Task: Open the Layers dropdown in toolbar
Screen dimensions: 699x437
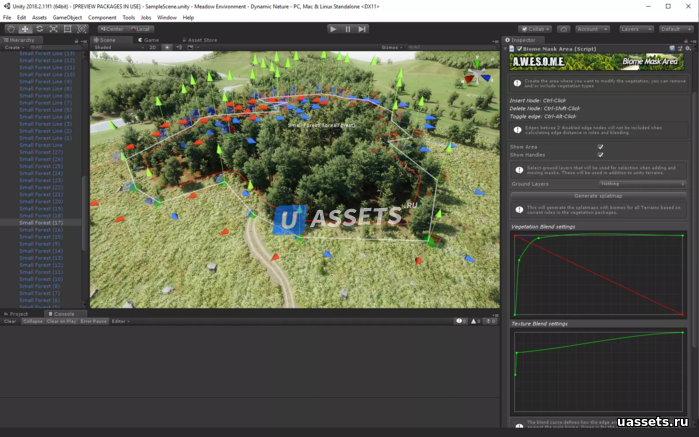Action: (x=635, y=29)
